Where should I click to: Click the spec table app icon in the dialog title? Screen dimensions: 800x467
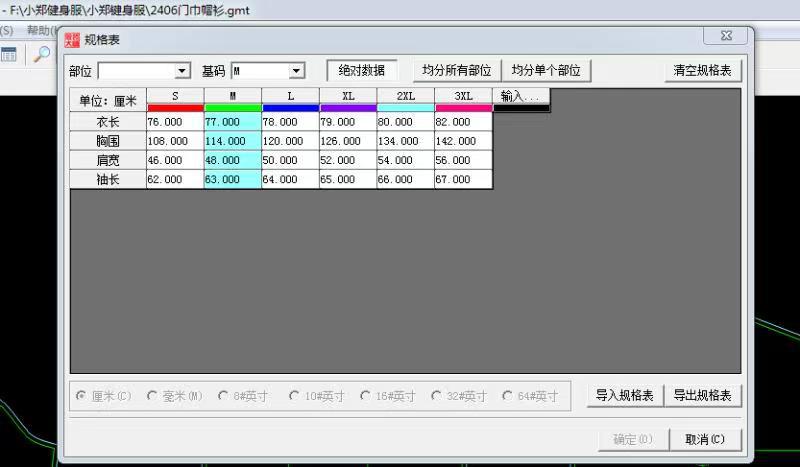pyautogui.click(x=72, y=40)
